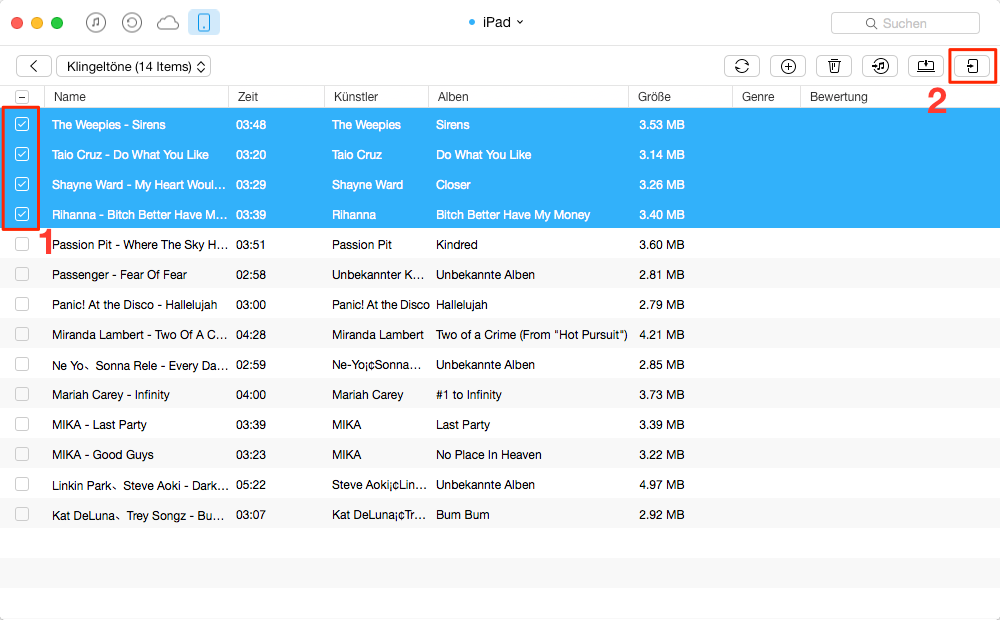This screenshot has height=620, width=1000.
Task: Click size '4.21 MB' cell
Action: point(661,335)
